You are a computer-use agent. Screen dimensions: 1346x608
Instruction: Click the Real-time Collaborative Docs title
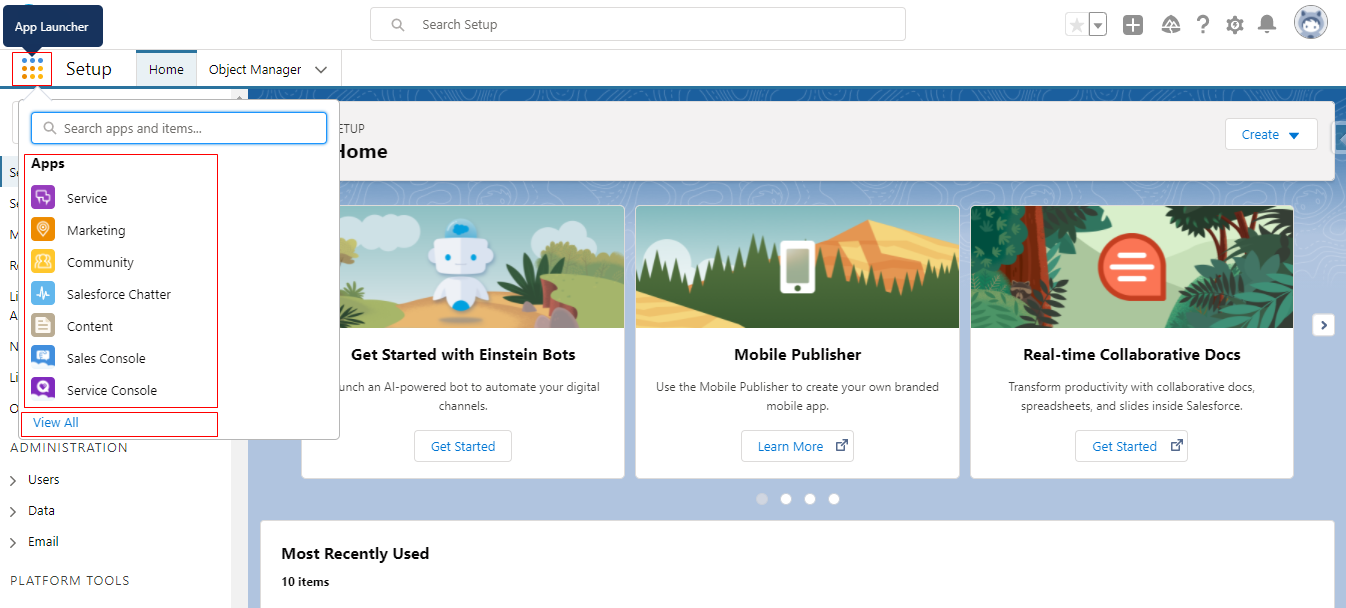tap(1132, 354)
